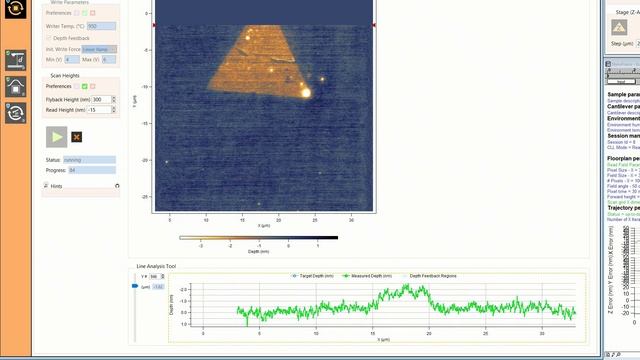Click the left red marker on the scan image
640x360 pixels.
click(154, 25)
